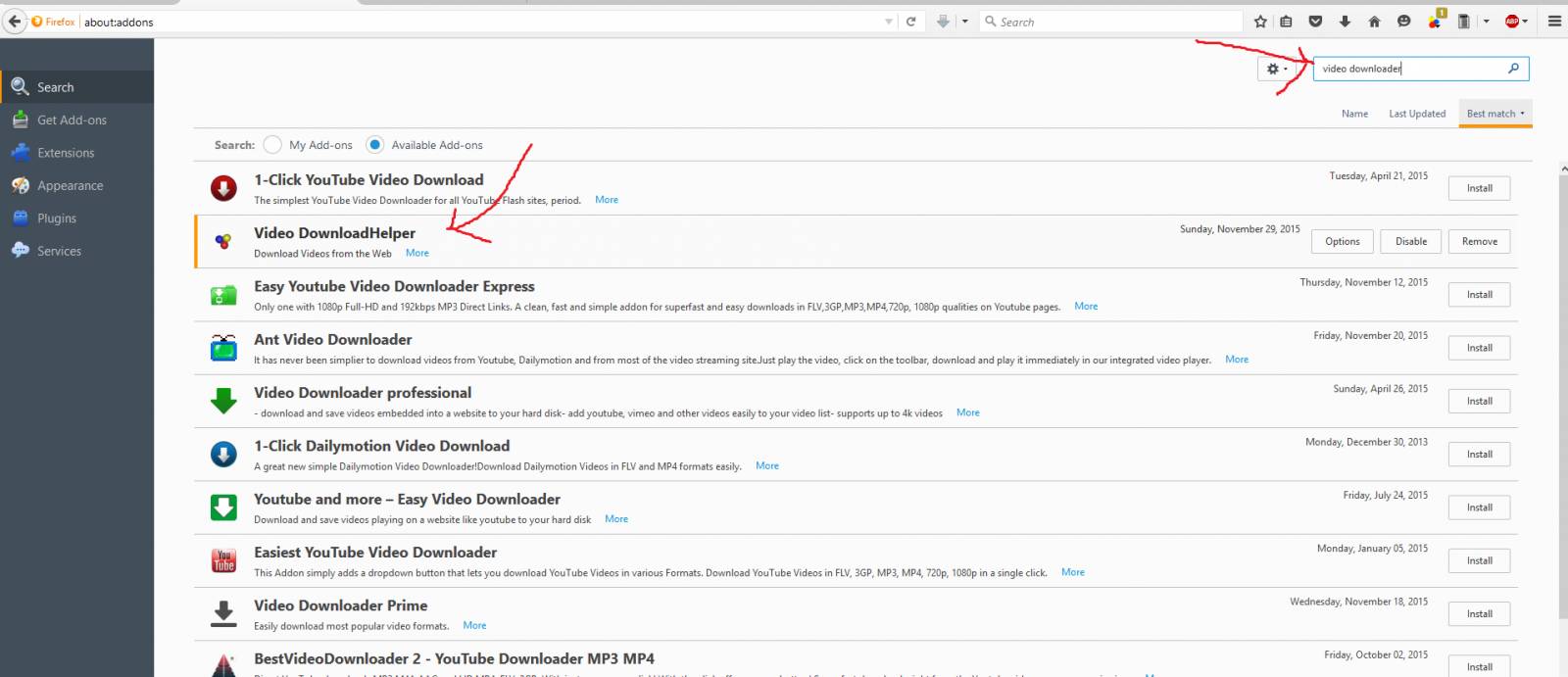Sort results by Best match
The height and width of the screenshot is (677, 1568).
click(x=1495, y=114)
